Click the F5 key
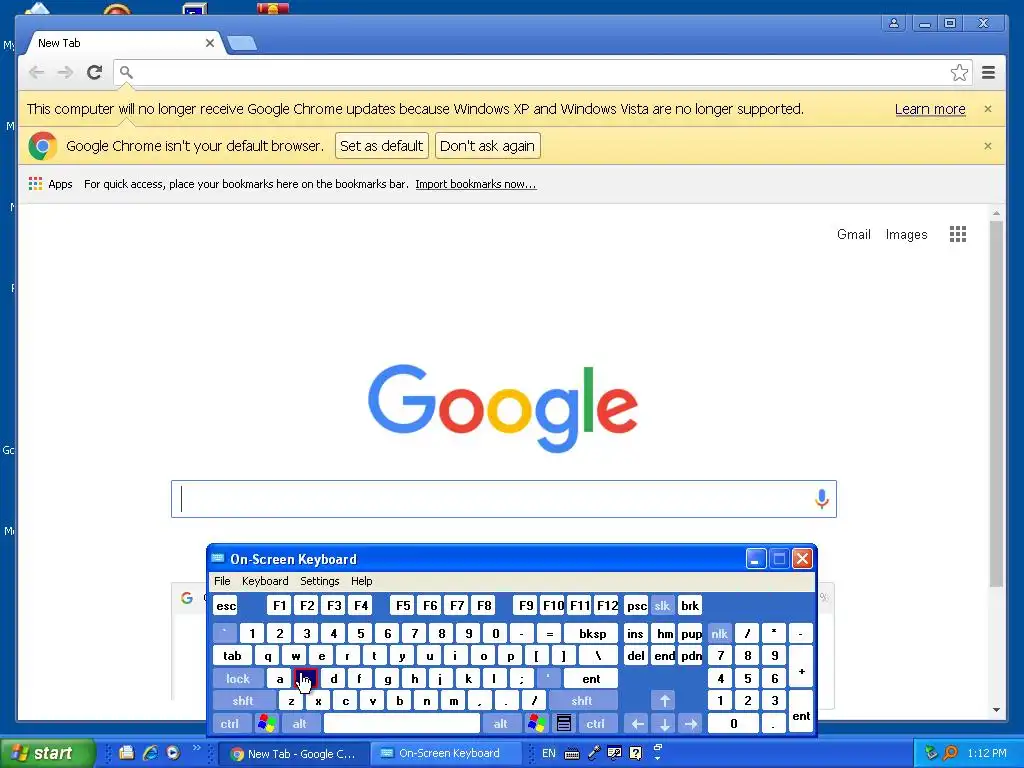1024x768 pixels. coord(403,605)
